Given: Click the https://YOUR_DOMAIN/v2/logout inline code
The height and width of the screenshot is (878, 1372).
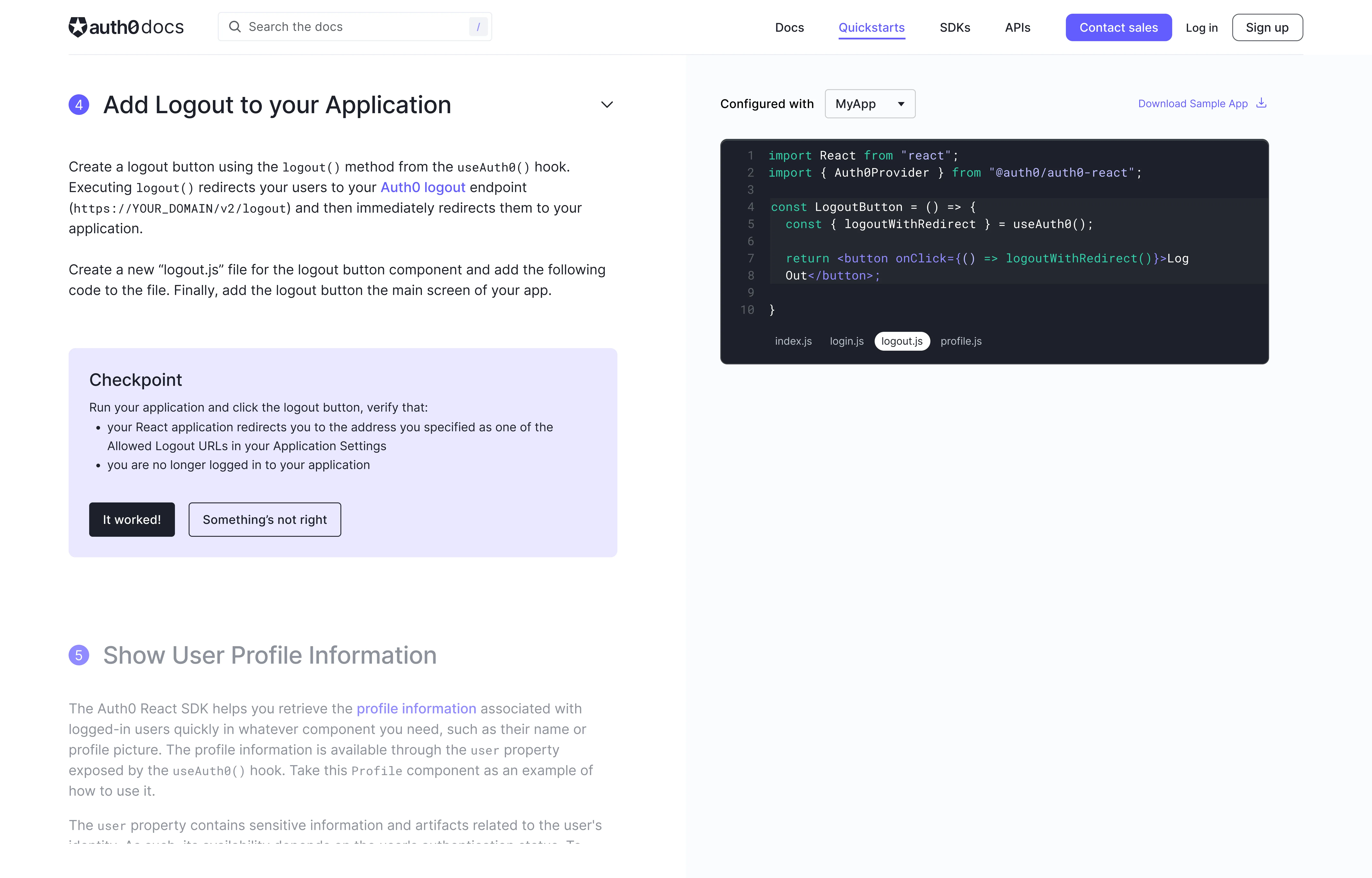Looking at the screenshot, I should click(x=180, y=208).
